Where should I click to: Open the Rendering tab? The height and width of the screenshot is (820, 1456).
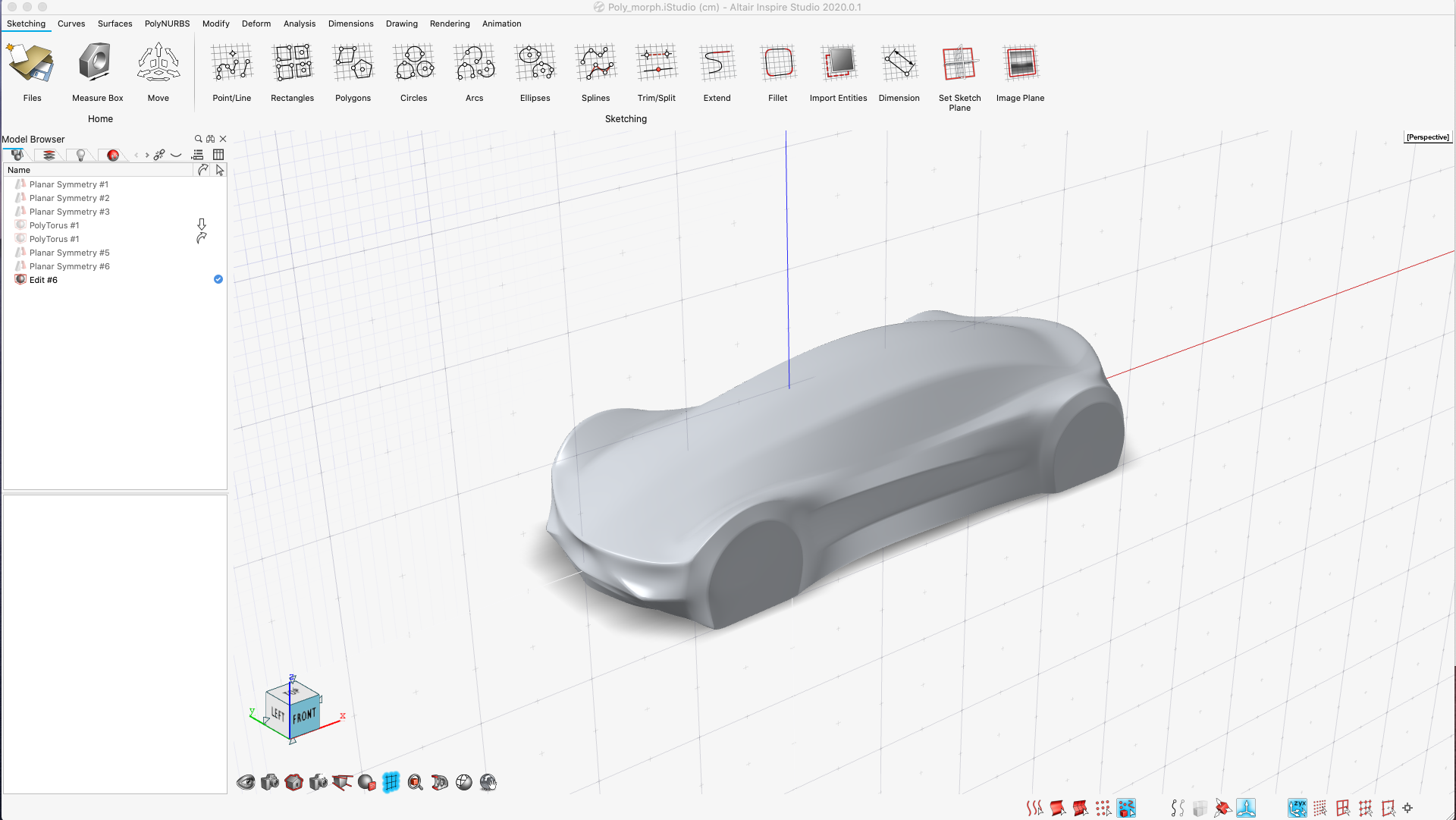pyautogui.click(x=450, y=24)
